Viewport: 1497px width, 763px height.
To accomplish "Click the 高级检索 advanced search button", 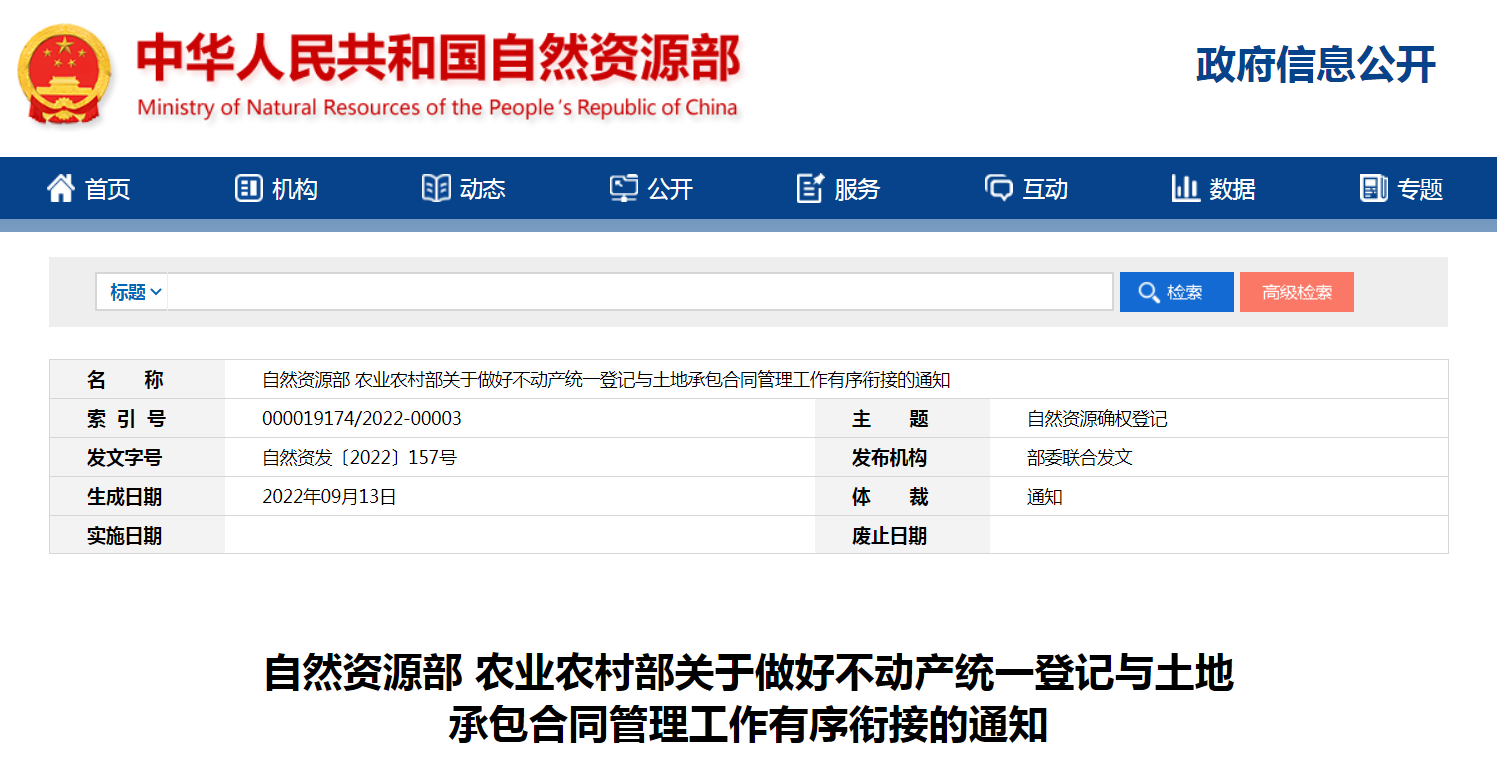I will click(1297, 292).
